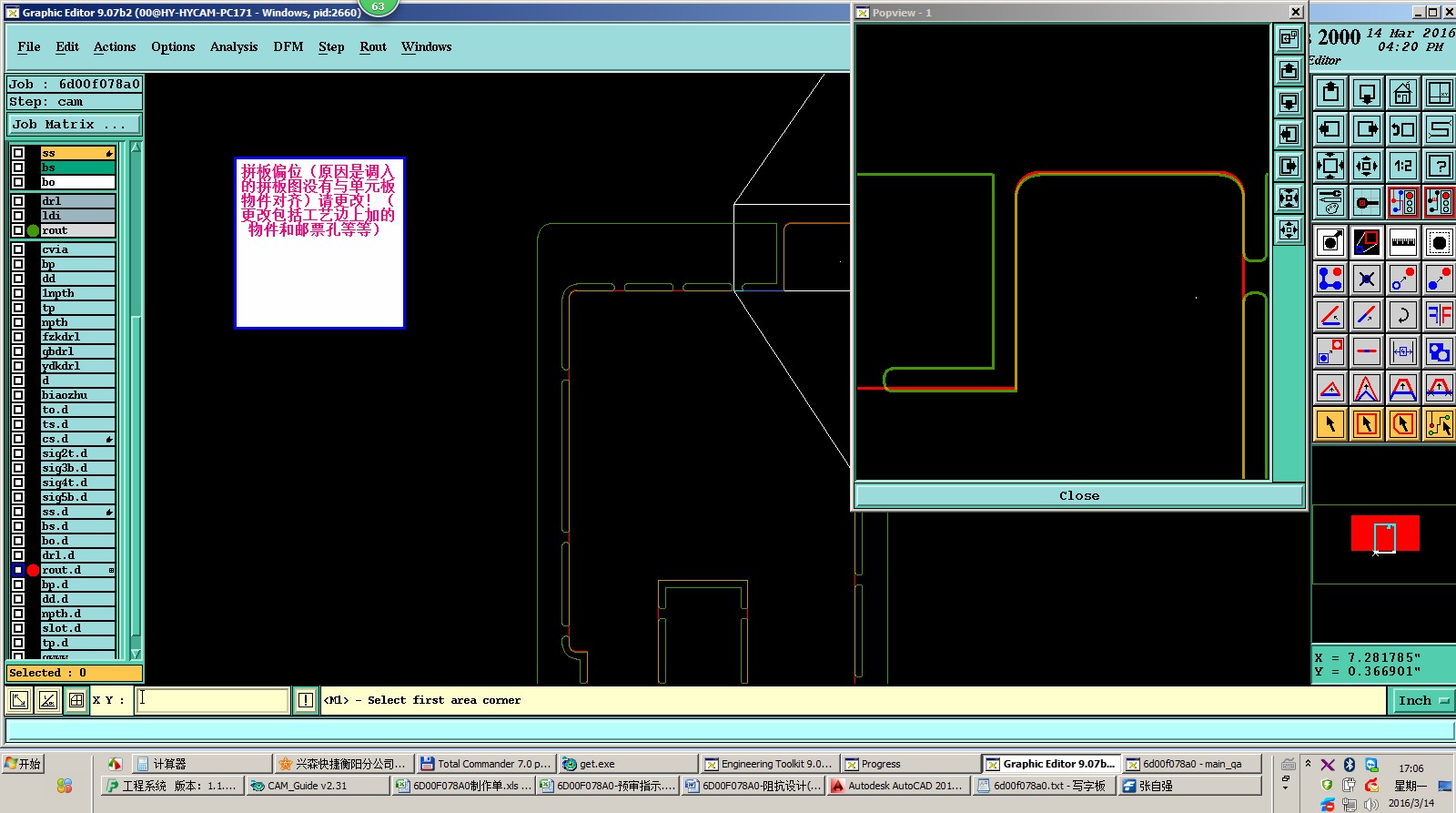Open the Windows menu
Screen dimensions: 1456x813
427,47
